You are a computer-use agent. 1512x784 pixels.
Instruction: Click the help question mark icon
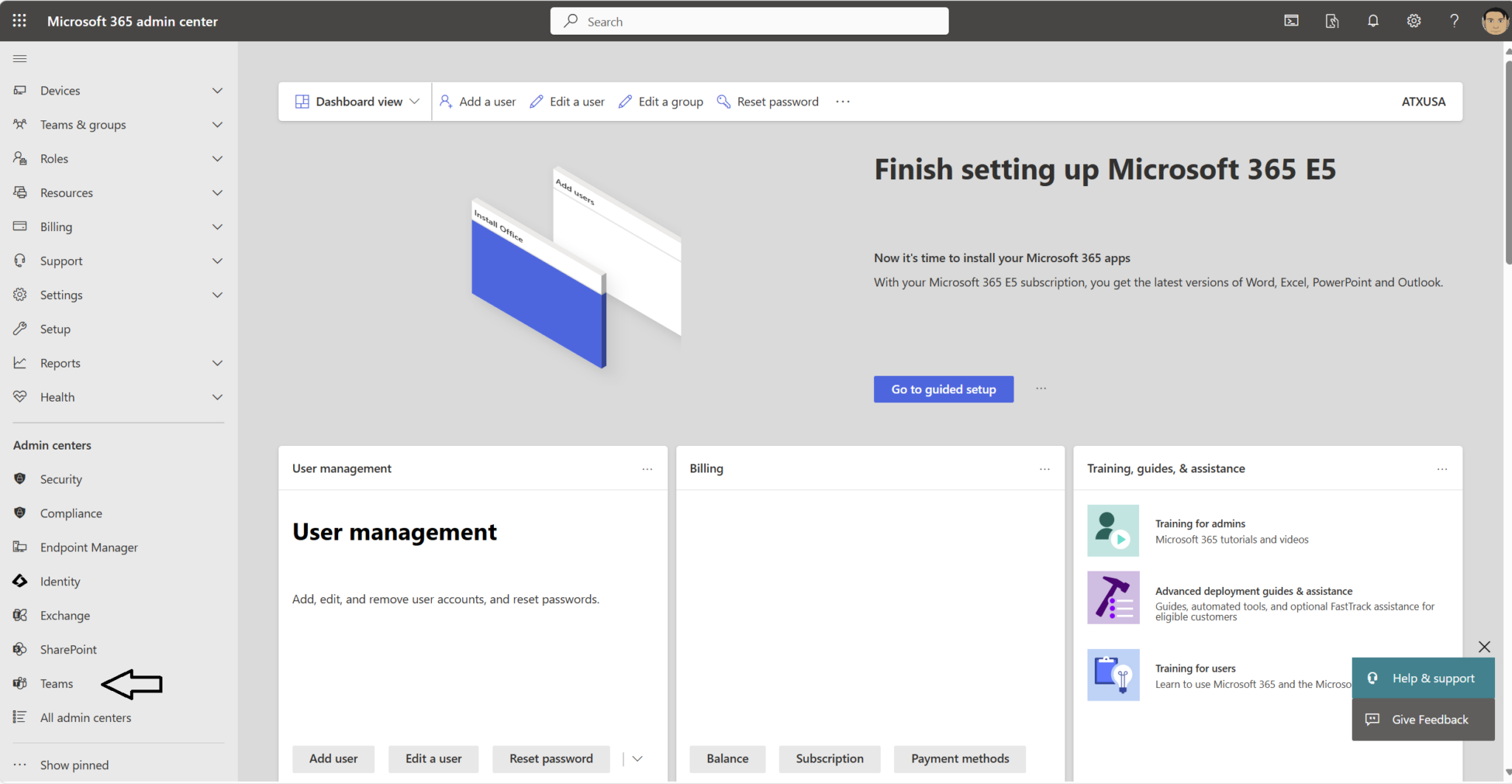click(1454, 21)
